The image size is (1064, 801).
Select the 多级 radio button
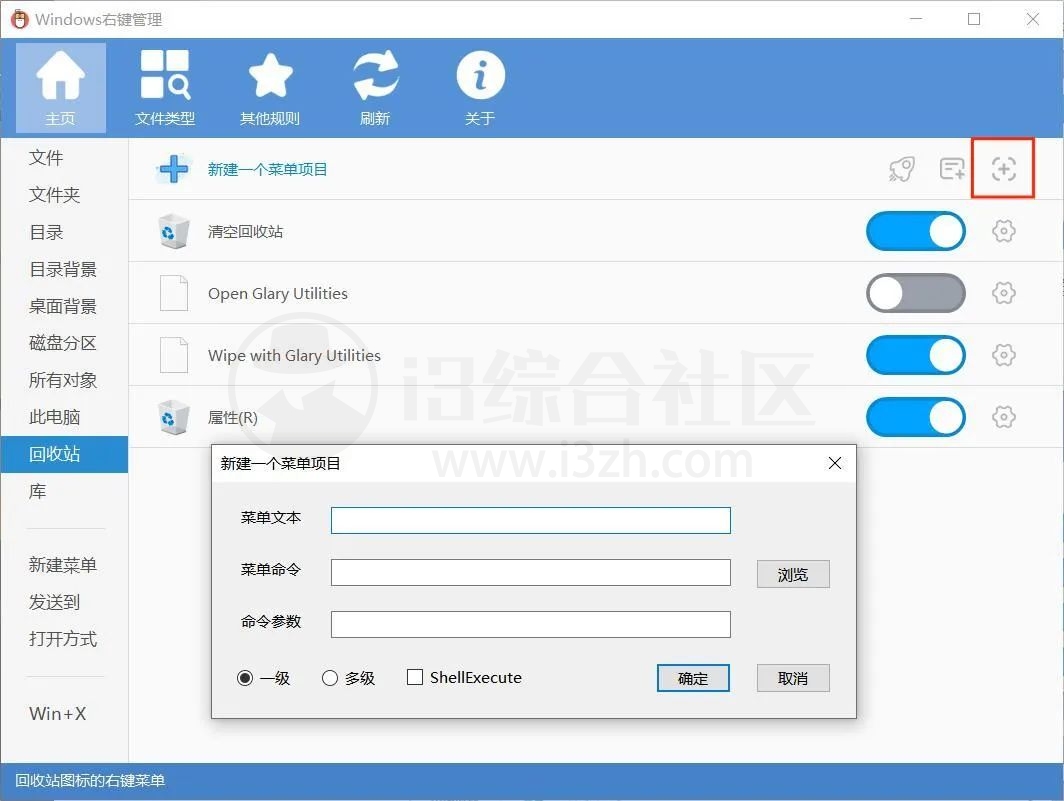330,678
